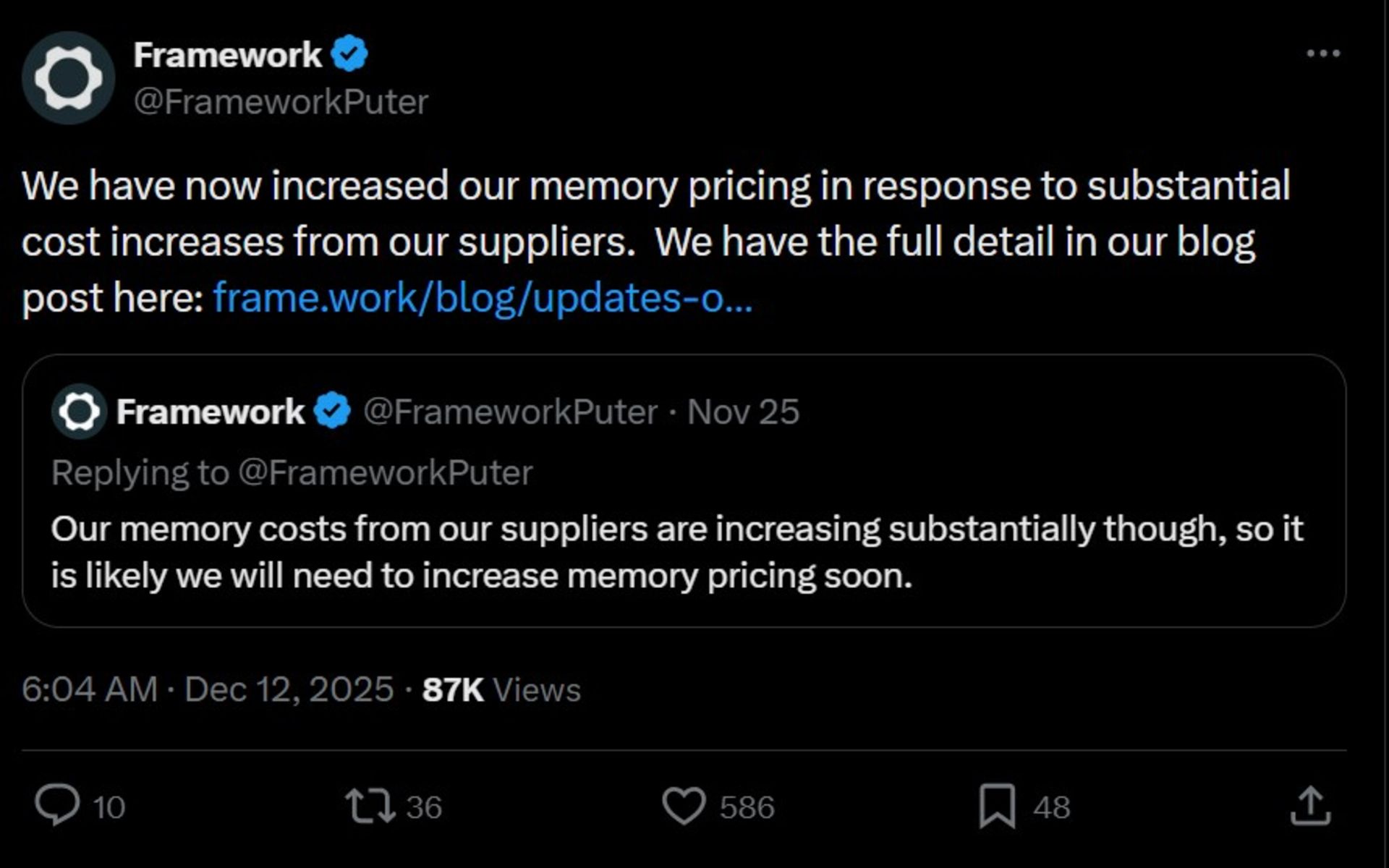1389x868 pixels.
Task: Click the large Framework profile avatar
Action: 68,77
